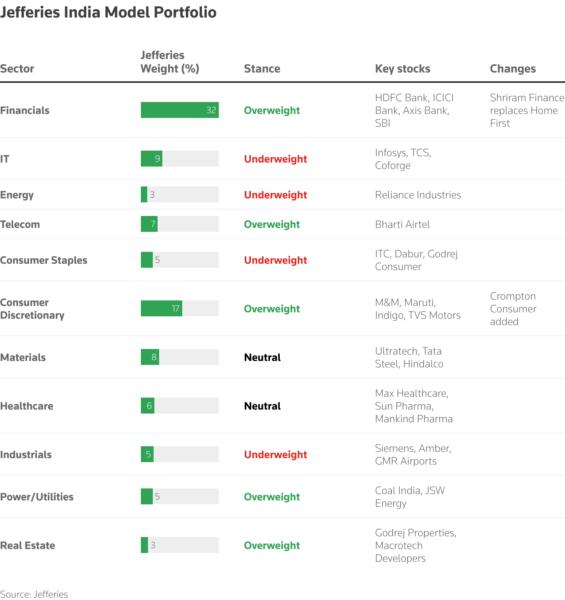Select the Telecom sector label
The height and width of the screenshot is (600, 565).
pos(20,224)
